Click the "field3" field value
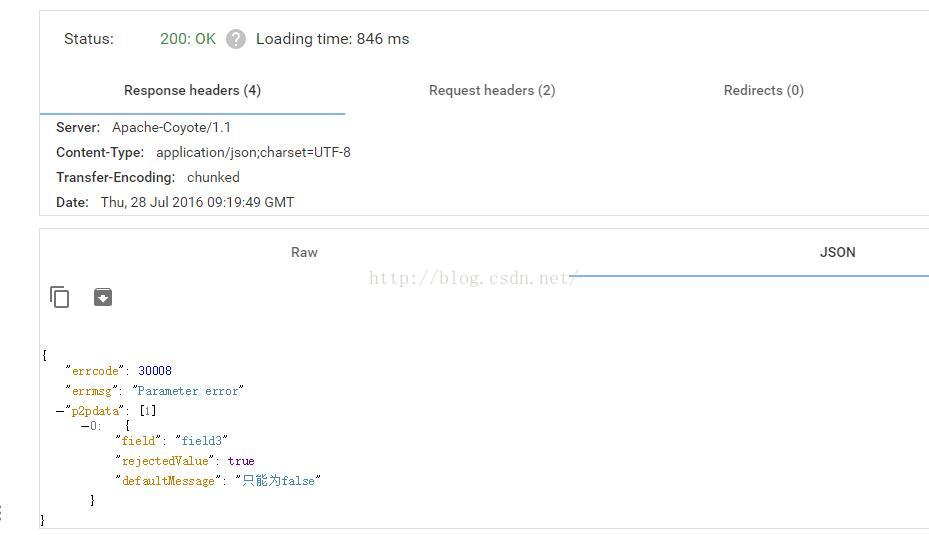 pyautogui.click(x=201, y=441)
